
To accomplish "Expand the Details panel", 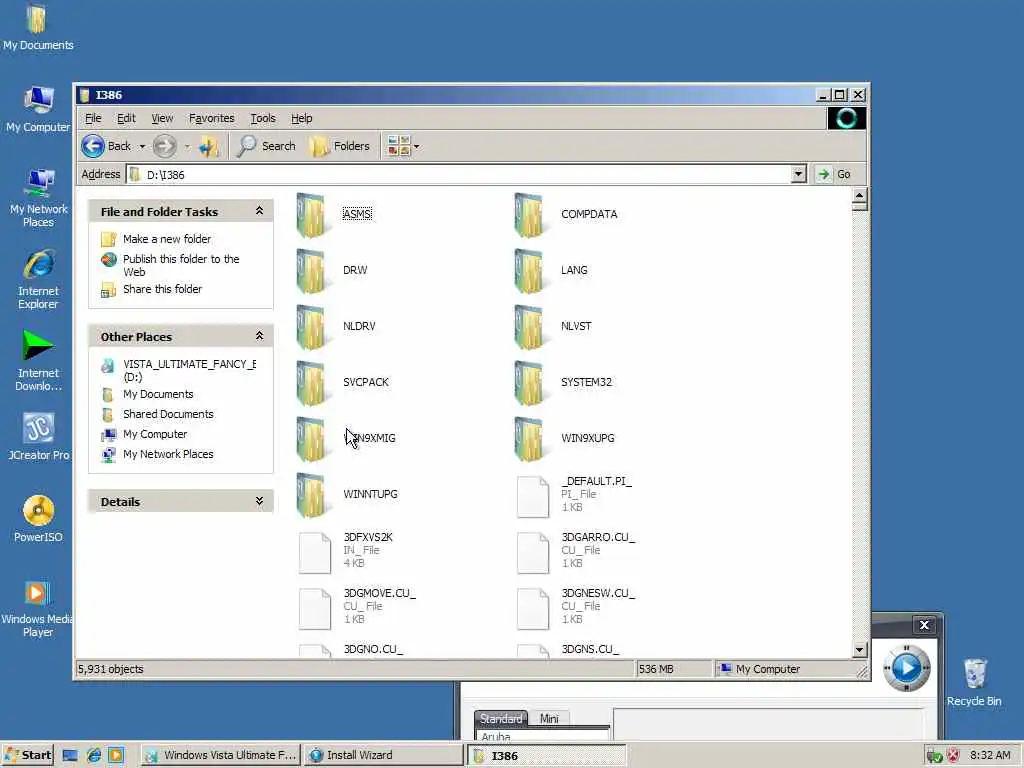I will [259, 502].
